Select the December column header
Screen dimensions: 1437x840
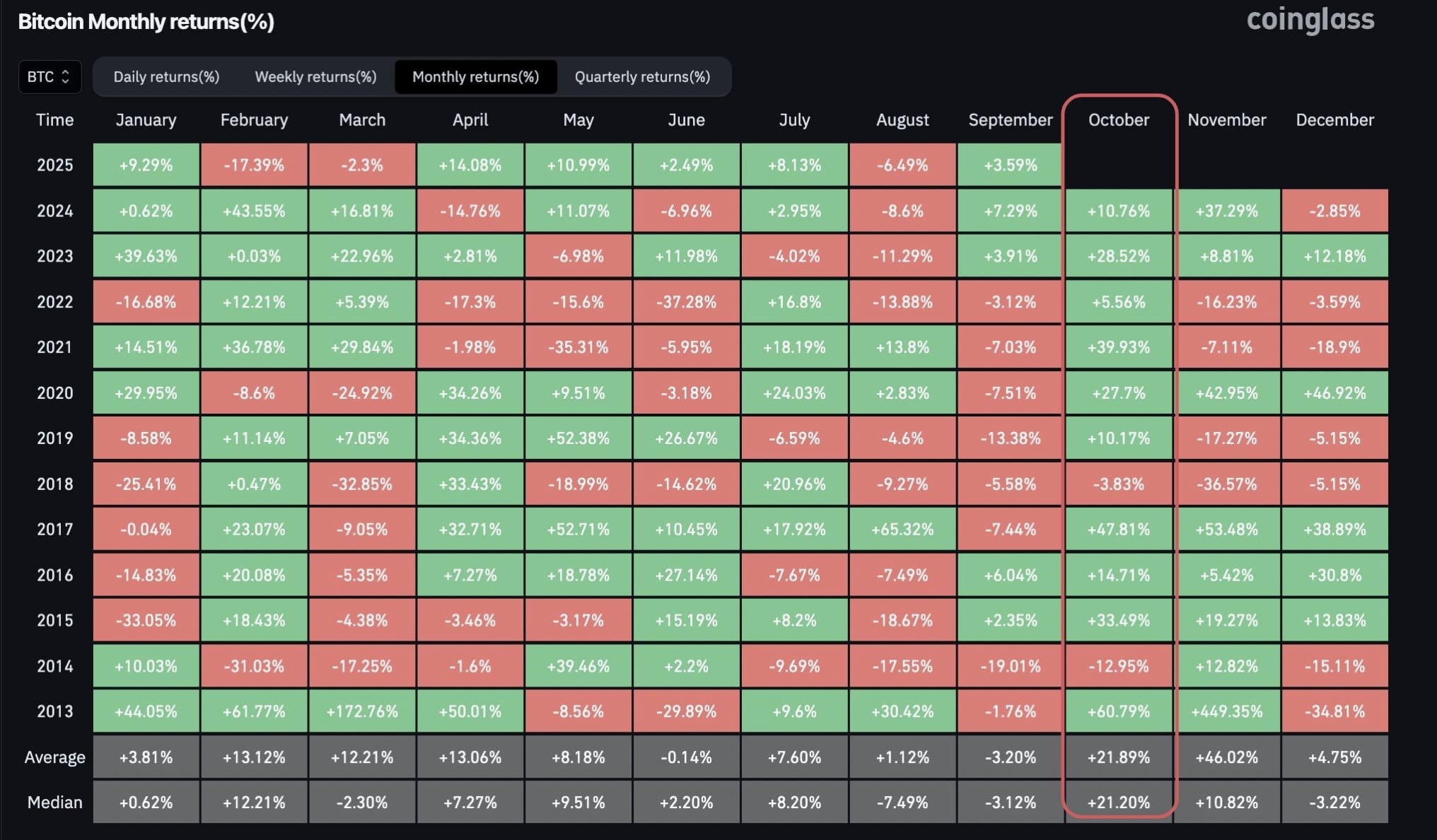[1334, 120]
